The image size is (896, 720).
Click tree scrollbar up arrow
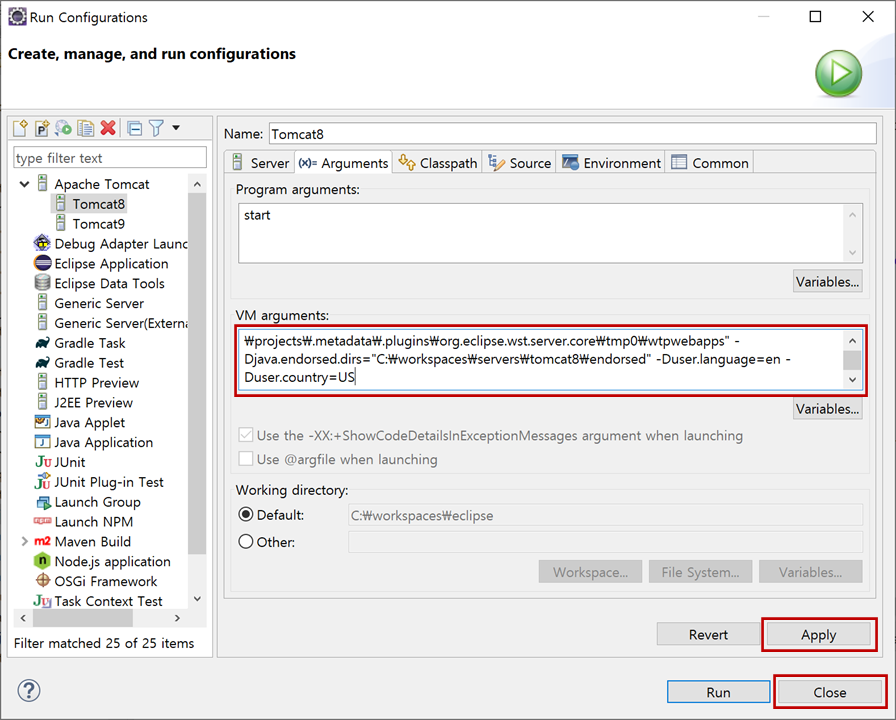(x=197, y=184)
